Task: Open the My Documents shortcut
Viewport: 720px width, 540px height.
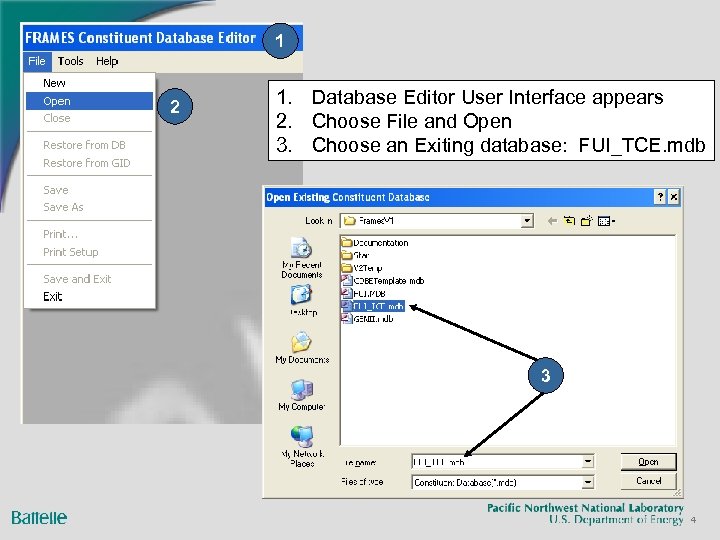Action: coord(302,348)
